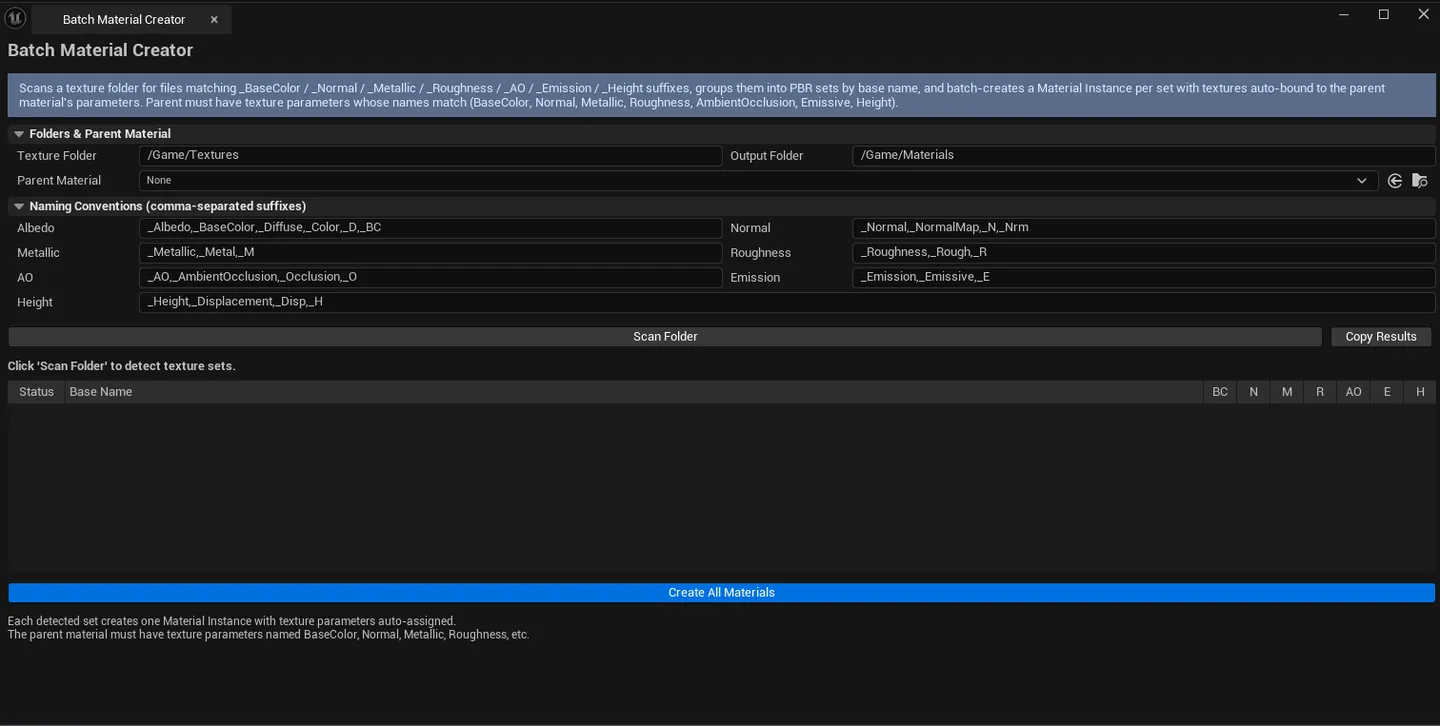Click the Base Name column header
The height and width of the screenshot is (726, 1440).
634,392
